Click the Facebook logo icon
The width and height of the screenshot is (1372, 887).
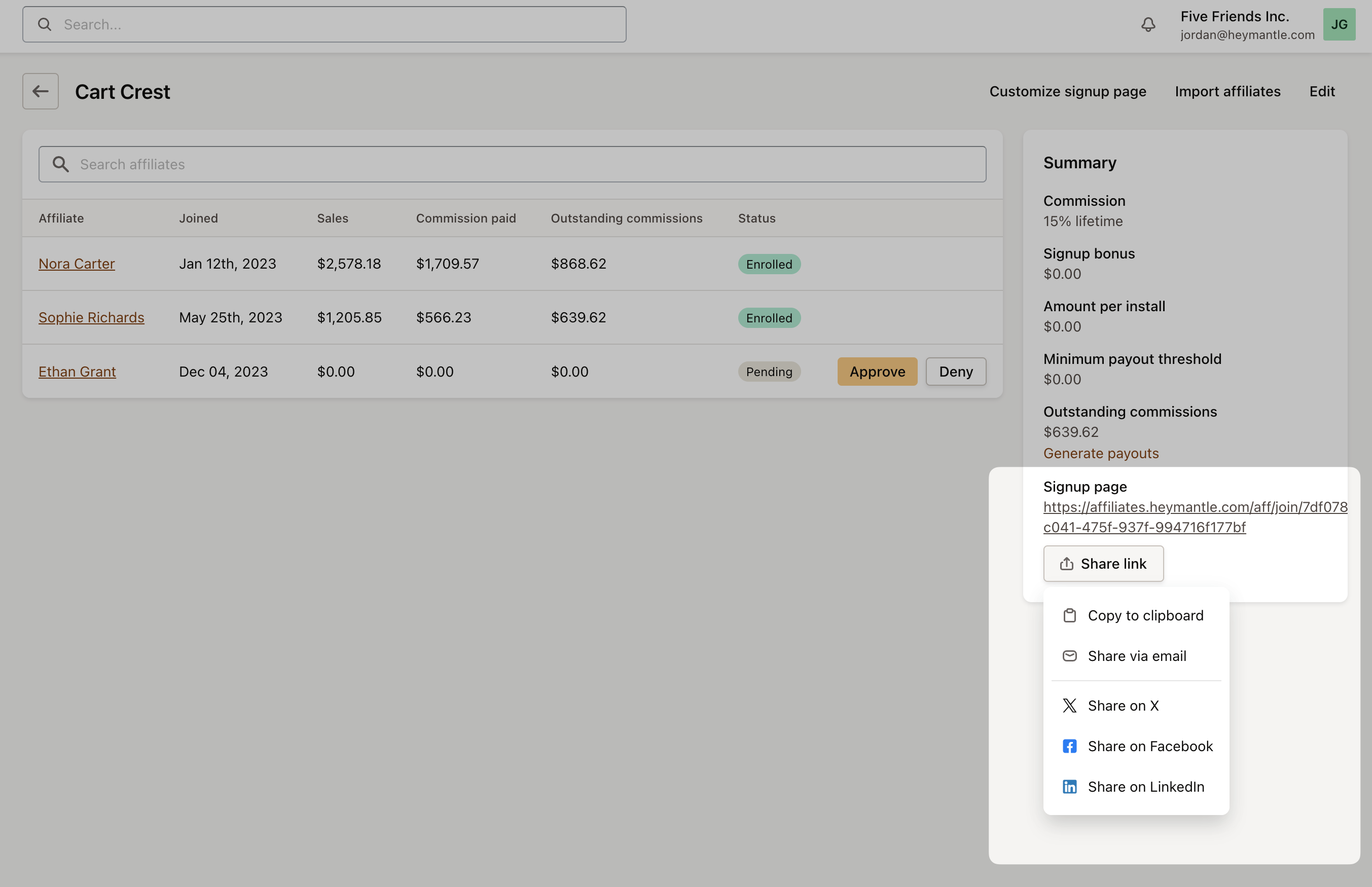[1070, 746]
